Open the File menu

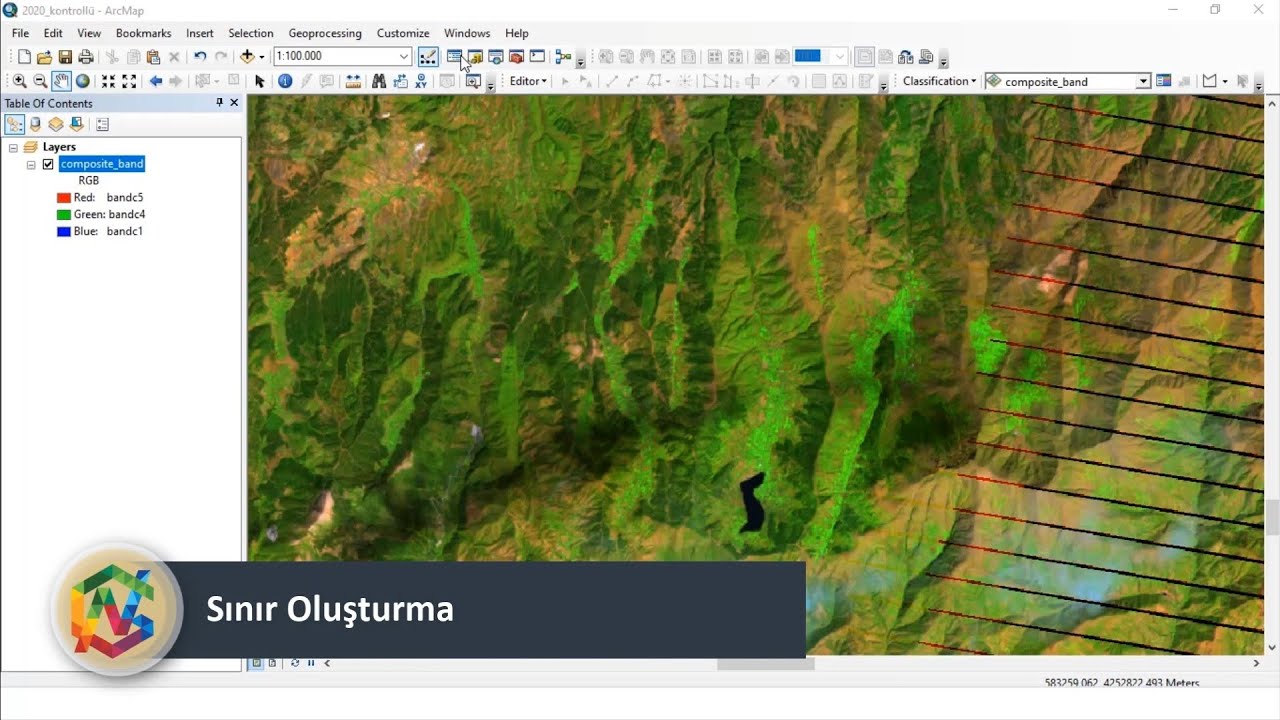click(x=20, y=33)
